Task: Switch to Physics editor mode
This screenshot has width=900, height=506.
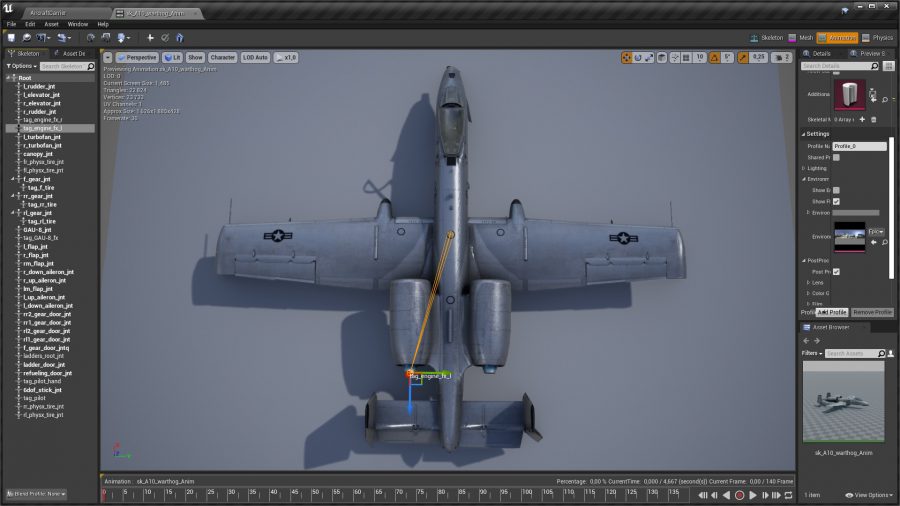Action: [878, 38]
